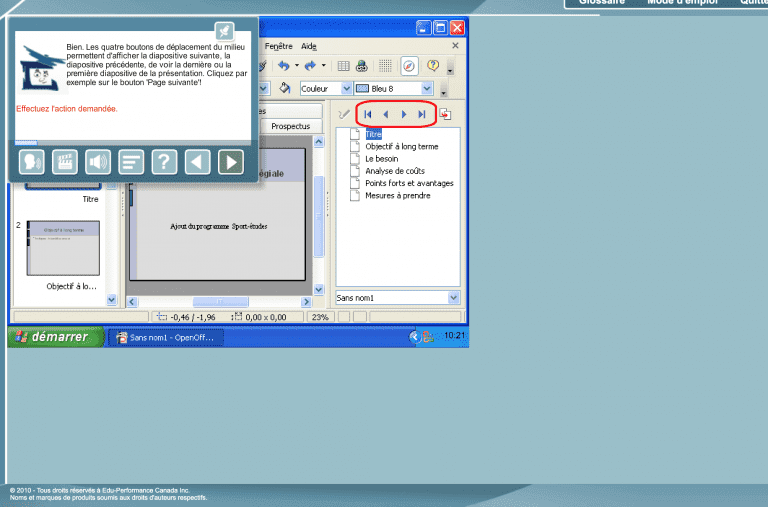Select 'Objectif à long terme' in Navigator
Screen dimensions: 768x507
(402, 146)
